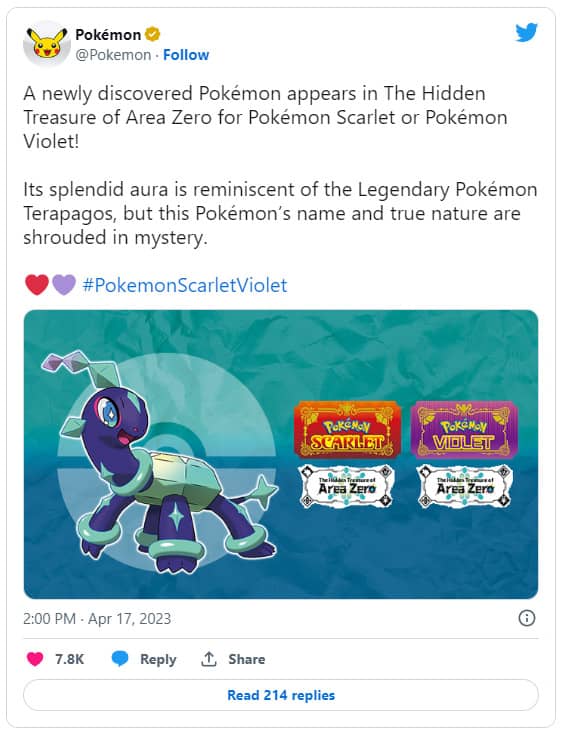The image size is (570, 731).
Task: Follow the Pokémon account
Action: tap(186, 55)
